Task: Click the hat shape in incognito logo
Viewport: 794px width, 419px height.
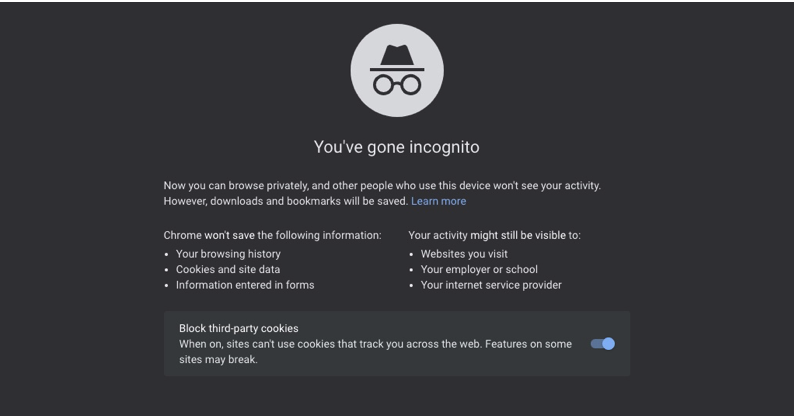Action: tap(397, 58)
